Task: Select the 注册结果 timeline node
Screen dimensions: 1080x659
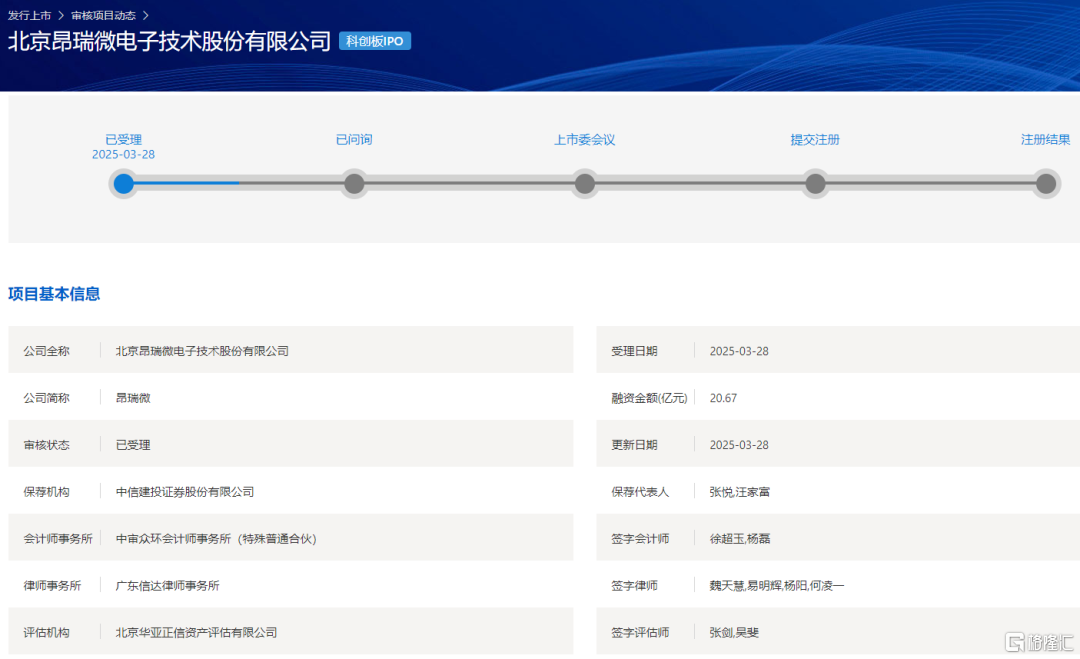Action: [x=1046, y=184]
